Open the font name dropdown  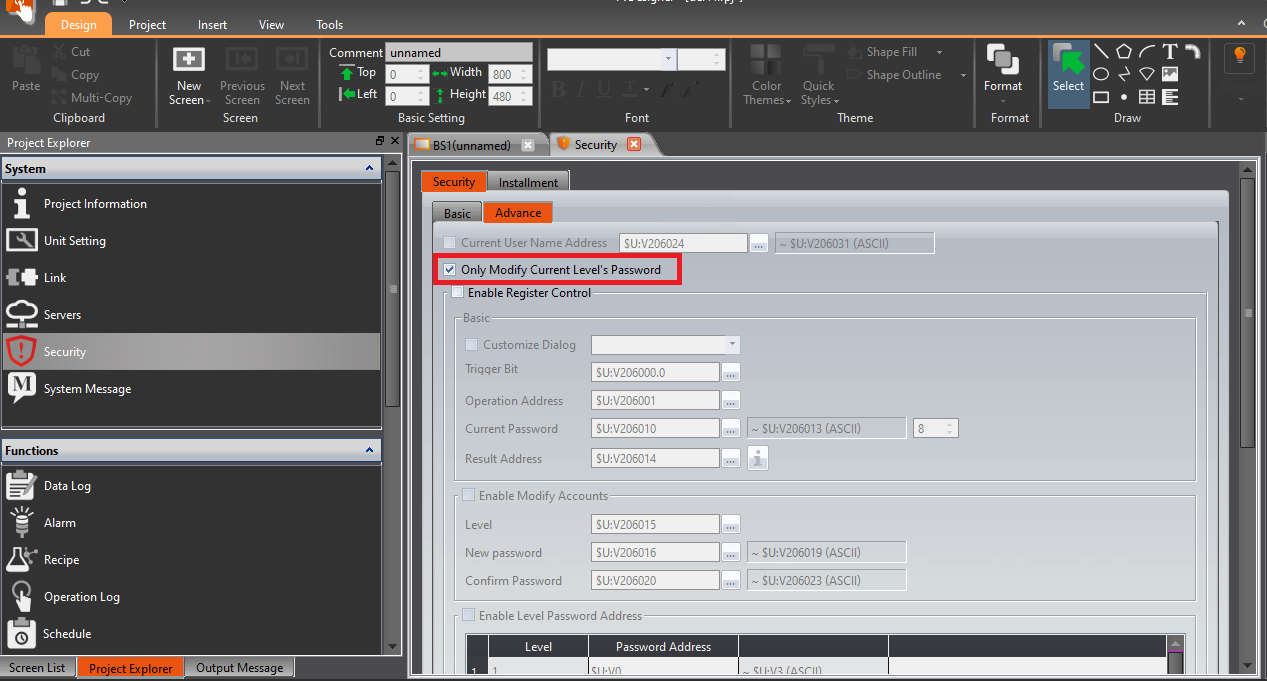(668, 59)
